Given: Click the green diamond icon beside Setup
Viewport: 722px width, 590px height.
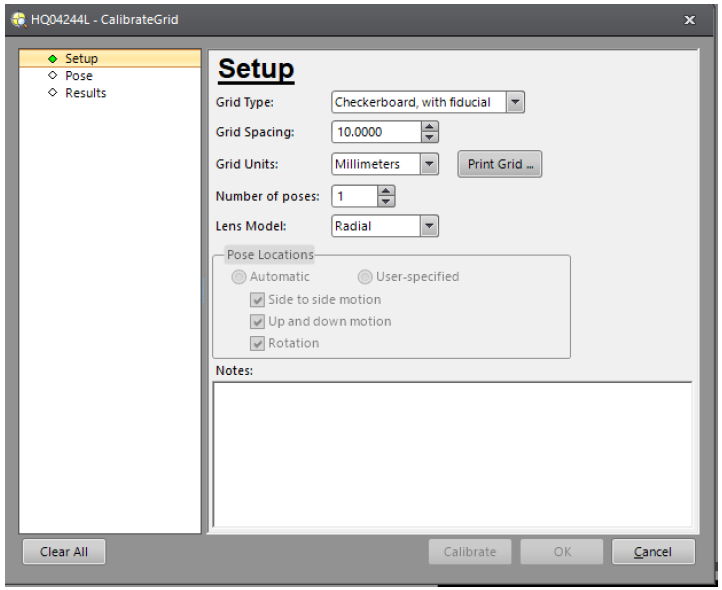Looking at the screenshot, I should pyautogui.click(x=53, y=58).
